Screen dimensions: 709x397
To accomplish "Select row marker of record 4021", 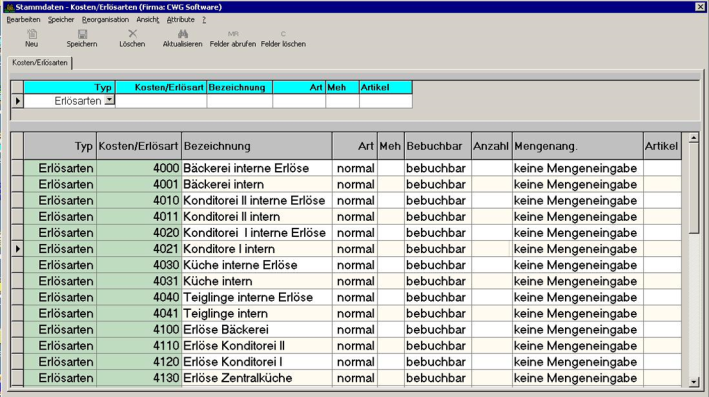I will tap(17, 249).
